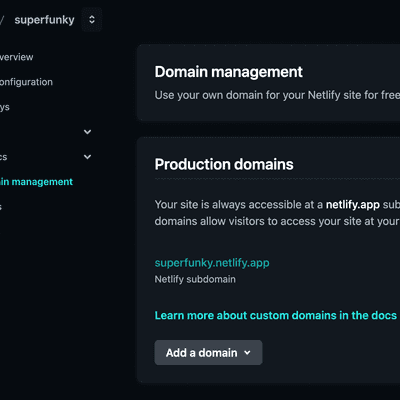Click the bold netlify.app text

click(x=353, y=205)
